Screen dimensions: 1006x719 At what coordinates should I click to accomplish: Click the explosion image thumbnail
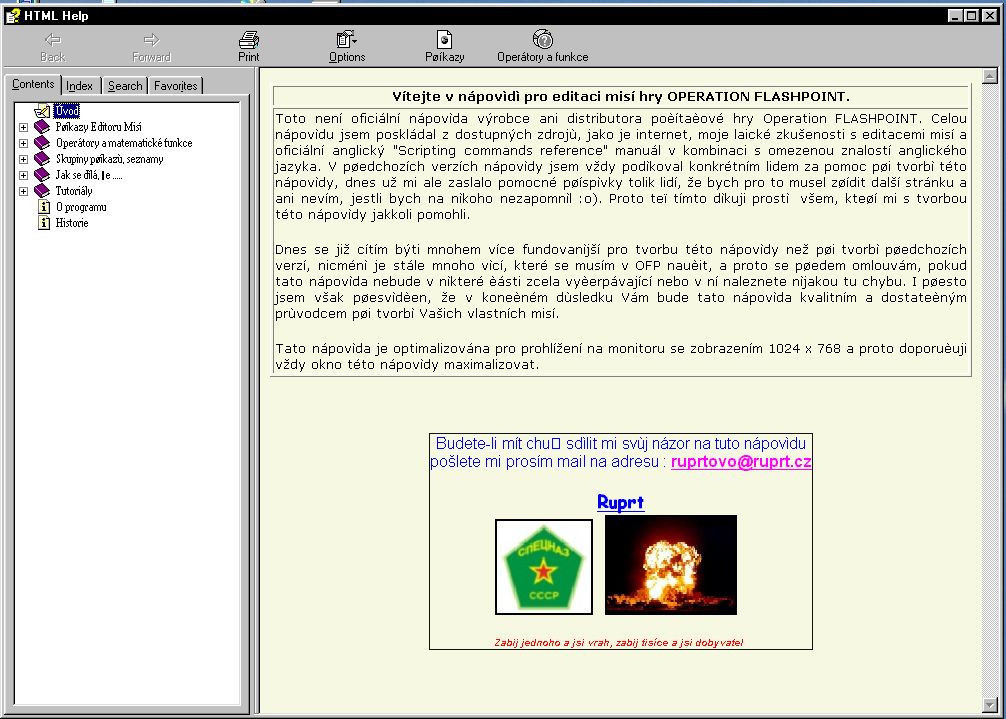coord(670,565)
